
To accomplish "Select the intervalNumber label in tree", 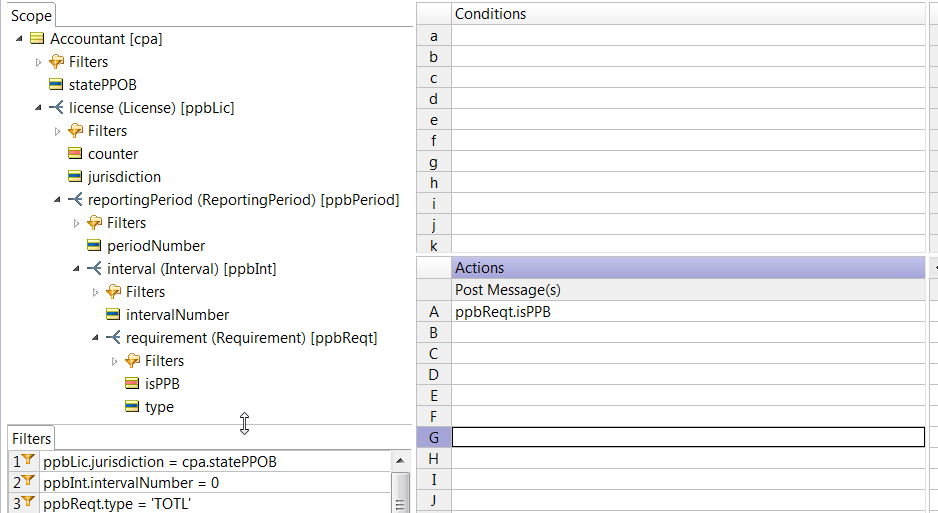I will [178, 314].
